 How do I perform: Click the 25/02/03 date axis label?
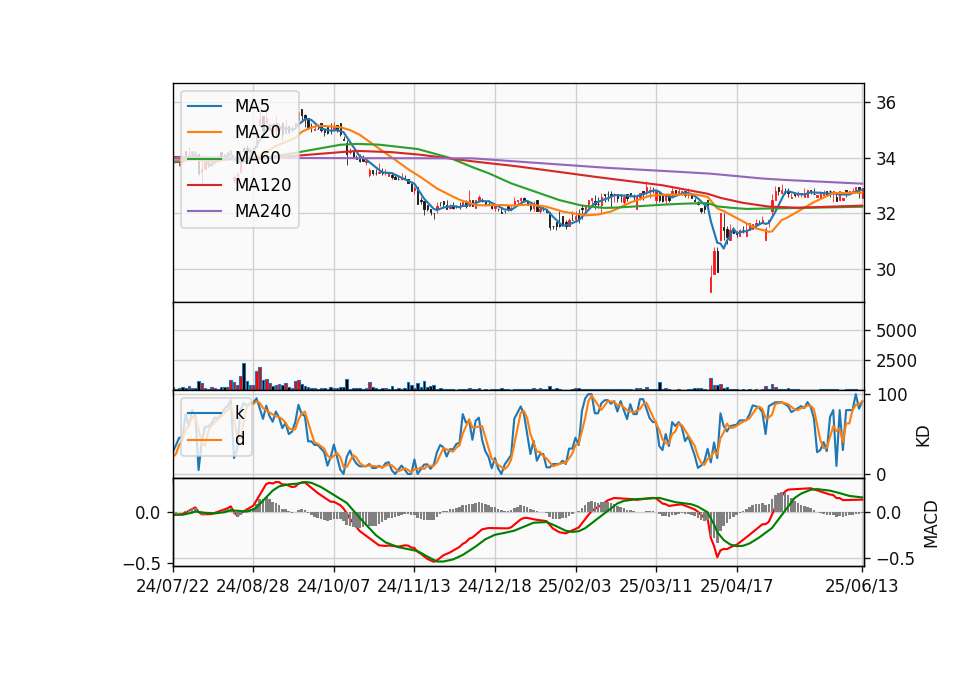[575, 586]
